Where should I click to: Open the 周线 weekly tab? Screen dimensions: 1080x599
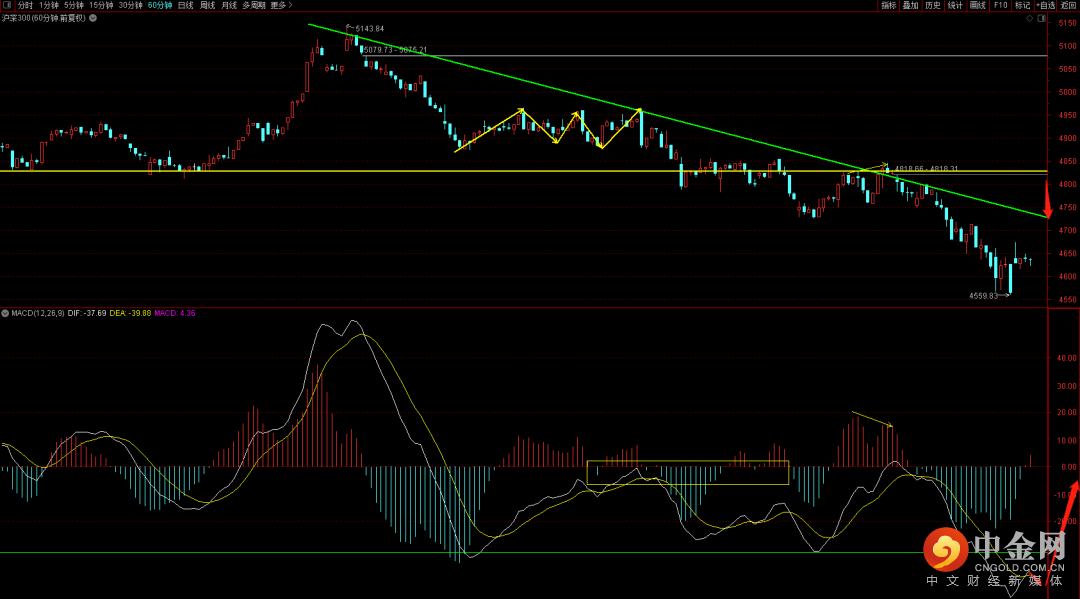coord(207,5)
